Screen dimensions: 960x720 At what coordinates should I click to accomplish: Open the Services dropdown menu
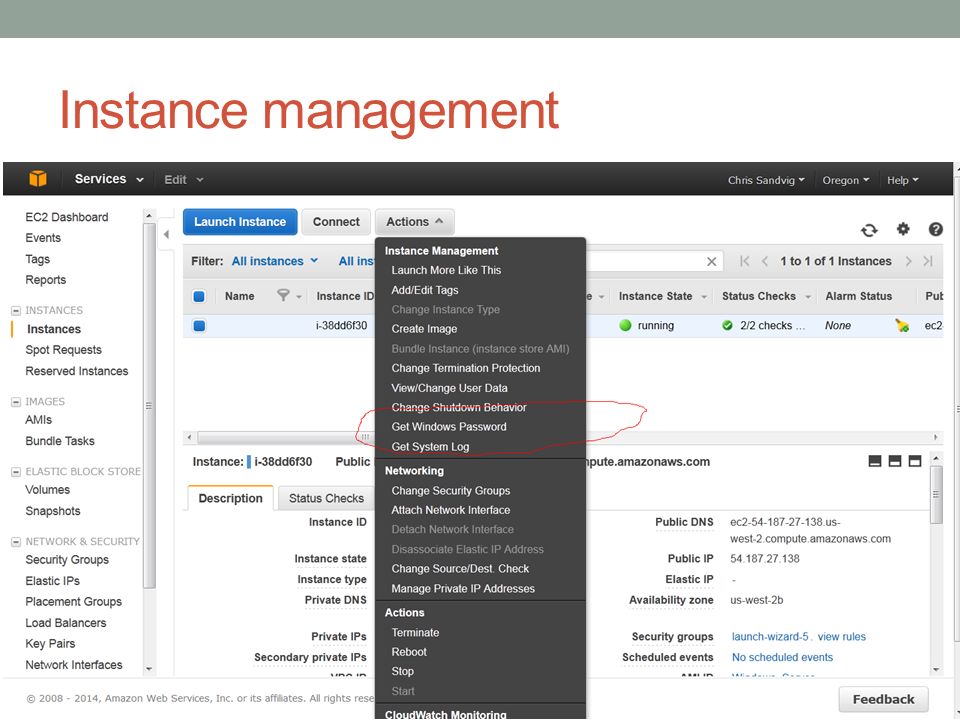coord(109,179)
